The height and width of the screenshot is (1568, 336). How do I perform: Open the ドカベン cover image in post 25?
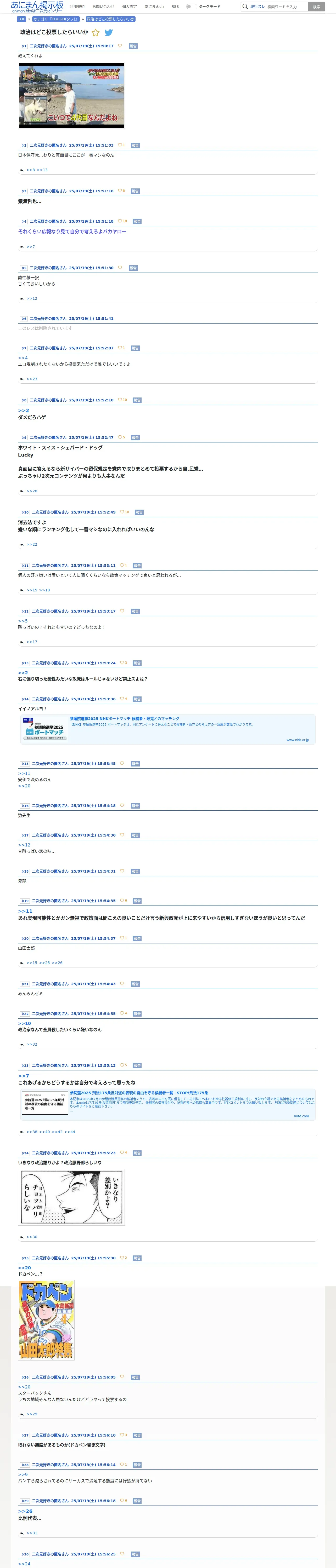(x=46, y=1320)
